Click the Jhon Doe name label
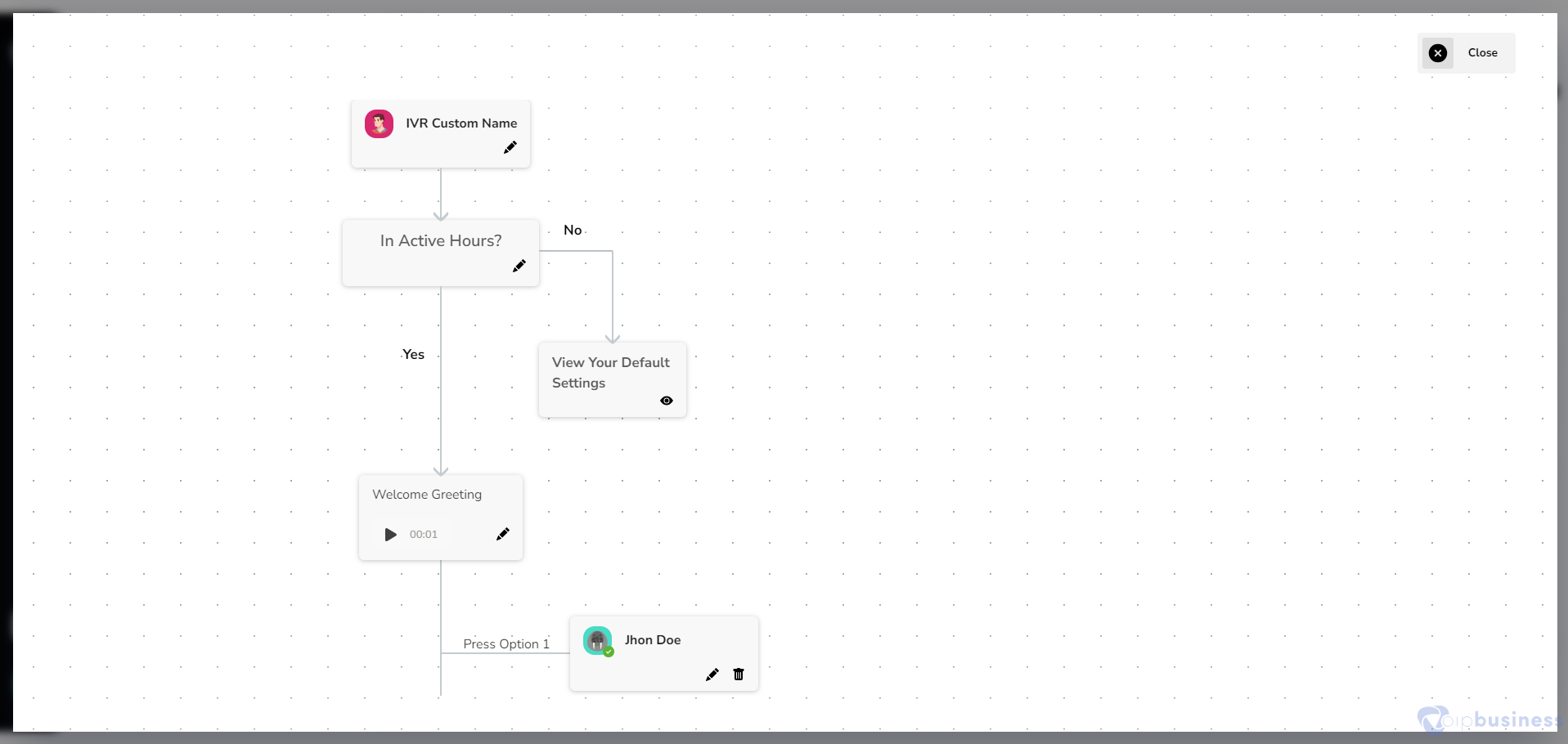The width and height of the screenshot is (1568, 744). [653, 640]
